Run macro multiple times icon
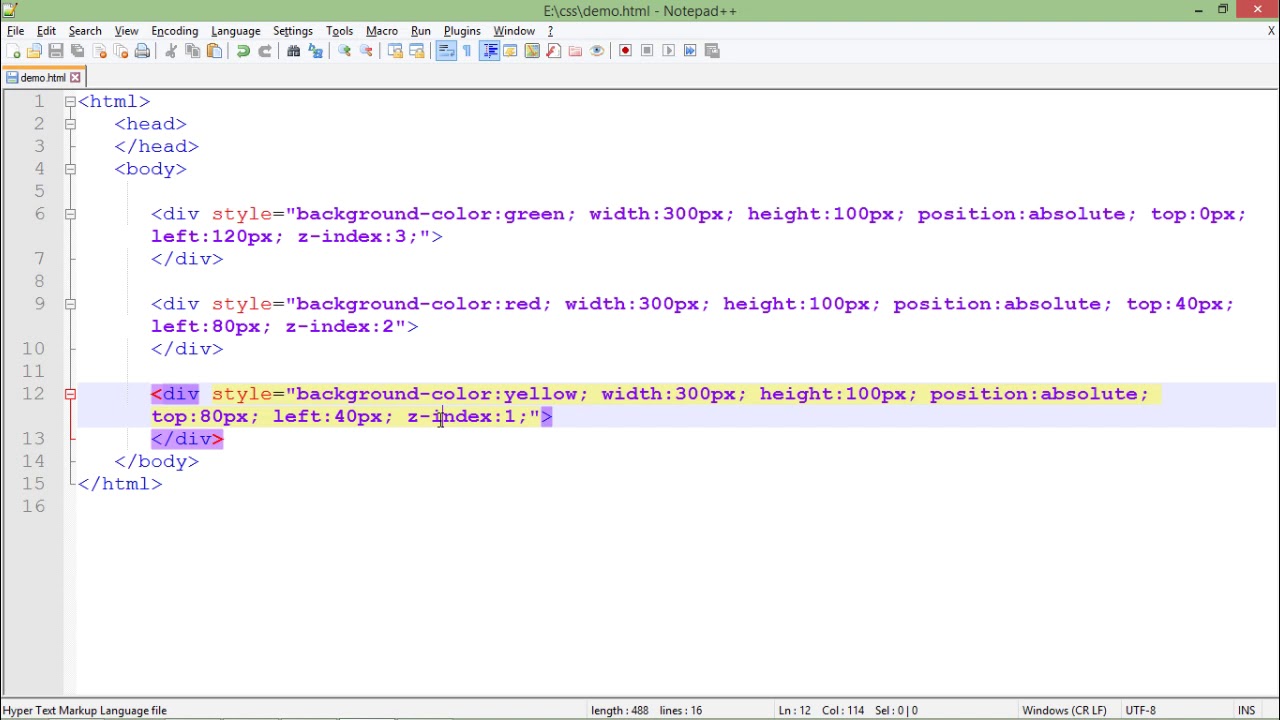This screenshot has height=720, width=1280. click(x=690, y=51)
